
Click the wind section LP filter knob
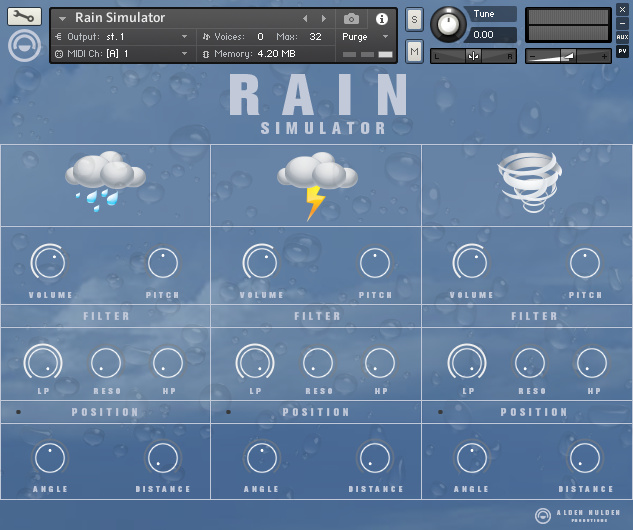[x=467, y=362]
